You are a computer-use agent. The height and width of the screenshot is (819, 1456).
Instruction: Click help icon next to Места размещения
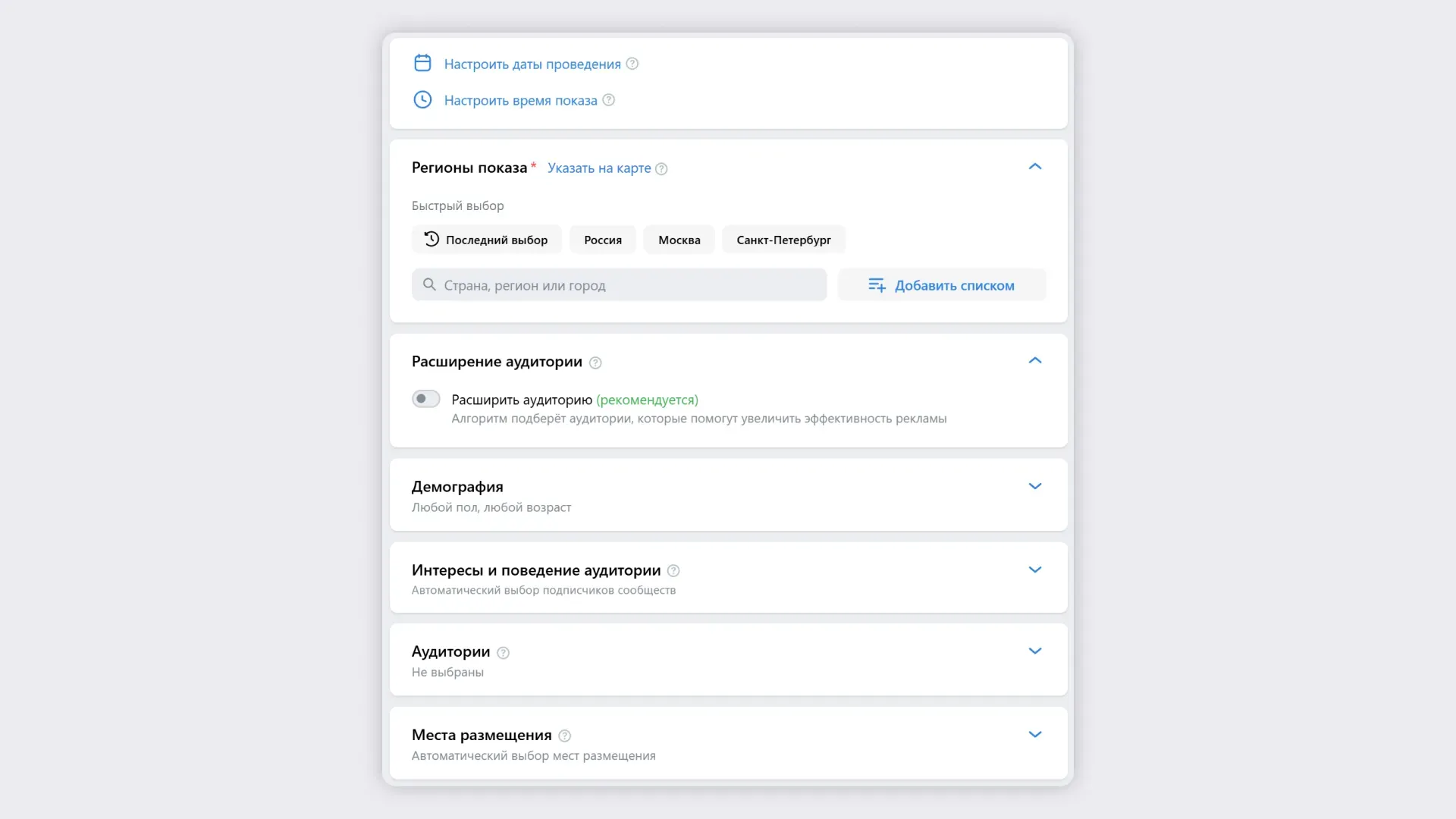(564, 736)
